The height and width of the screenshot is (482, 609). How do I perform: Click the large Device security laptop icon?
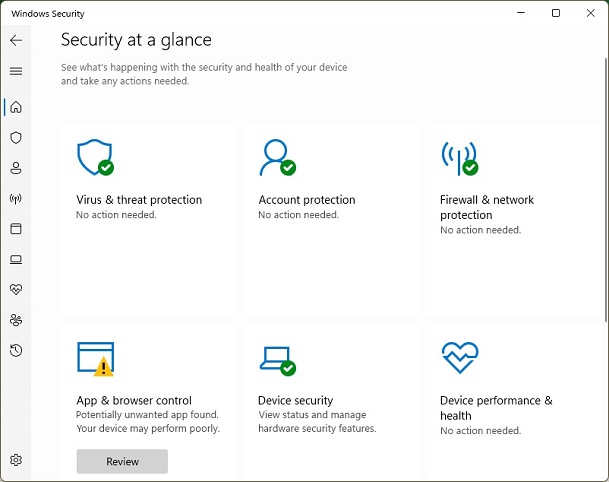[x=278, y=361]
